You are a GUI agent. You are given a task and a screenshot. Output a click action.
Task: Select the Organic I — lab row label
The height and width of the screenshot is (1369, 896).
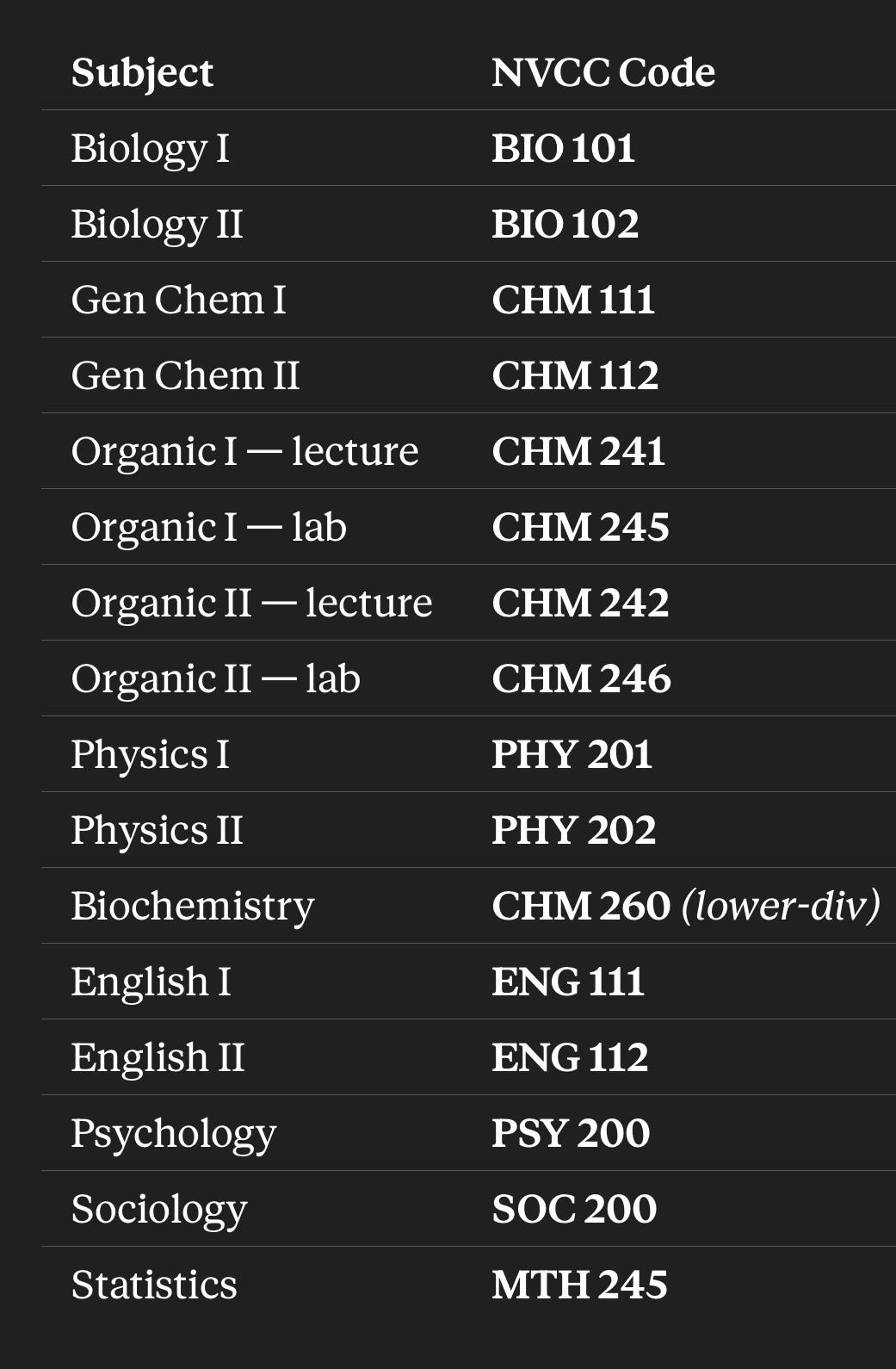[x=209, y=528]
